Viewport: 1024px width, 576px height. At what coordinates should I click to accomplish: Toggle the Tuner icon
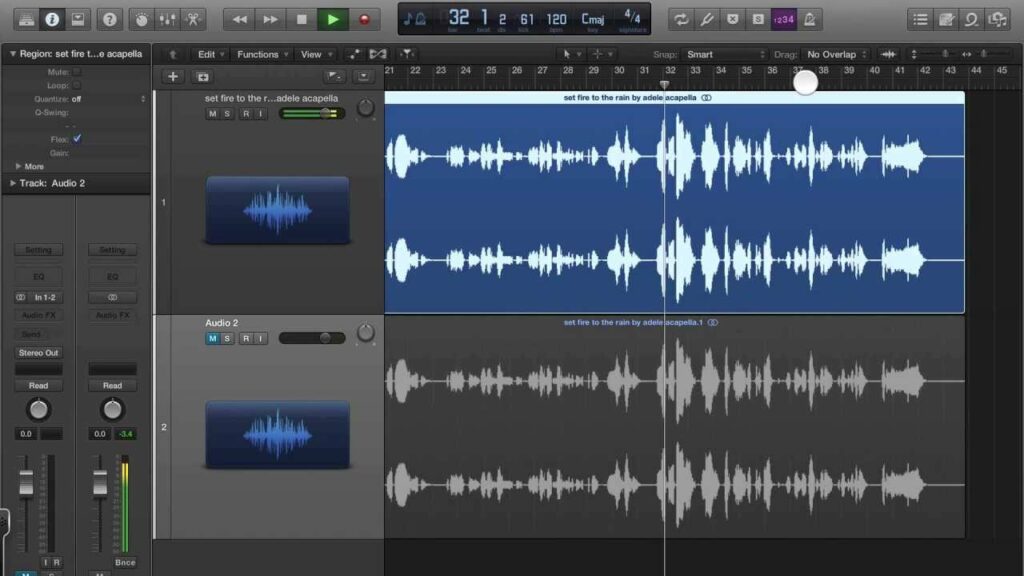click(x=707, y=20)
